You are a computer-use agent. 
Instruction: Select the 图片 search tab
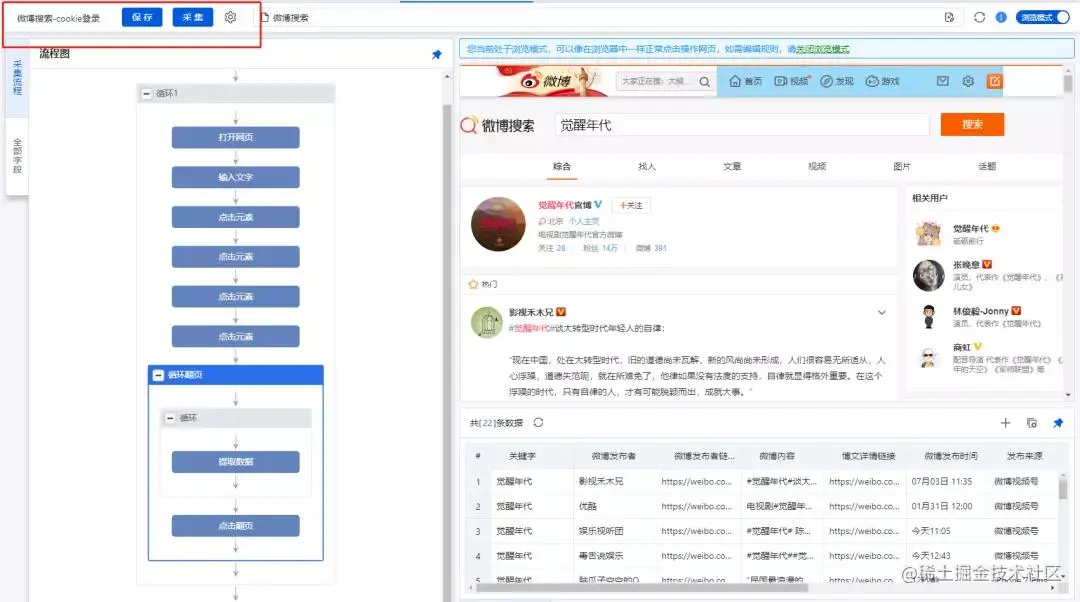click(902, 166)
